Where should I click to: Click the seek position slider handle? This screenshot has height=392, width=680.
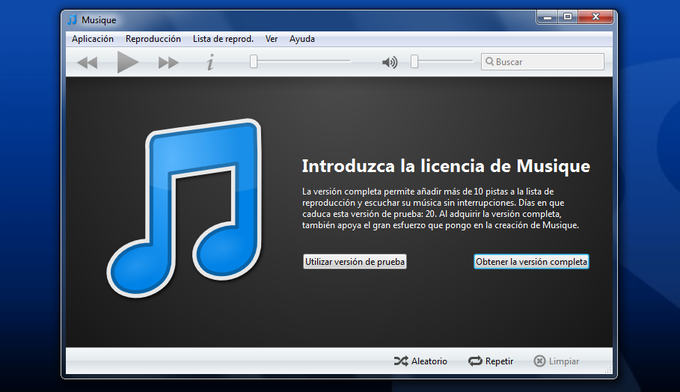click(x=254, y=62)
